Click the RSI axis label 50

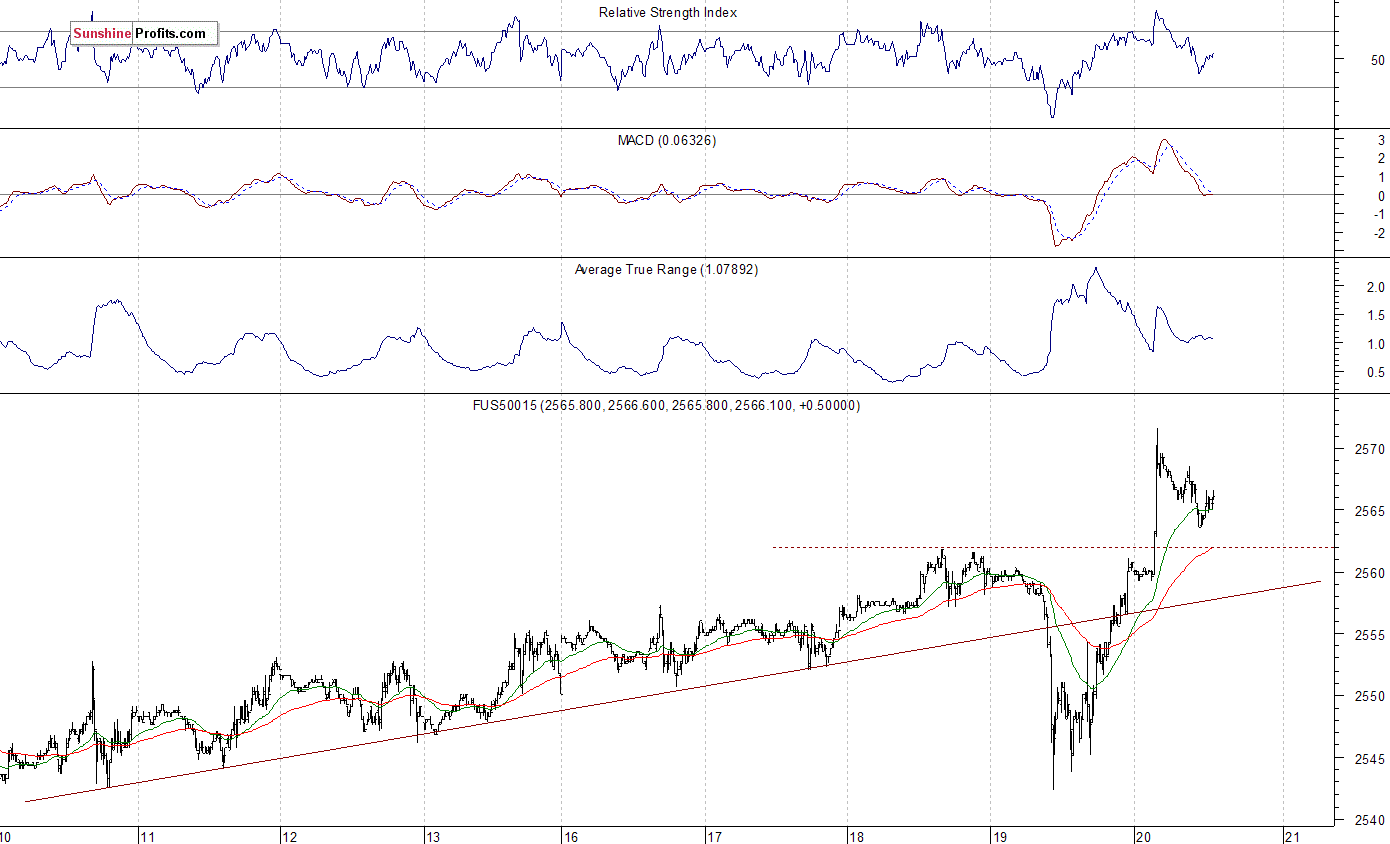click(1378, 60)
